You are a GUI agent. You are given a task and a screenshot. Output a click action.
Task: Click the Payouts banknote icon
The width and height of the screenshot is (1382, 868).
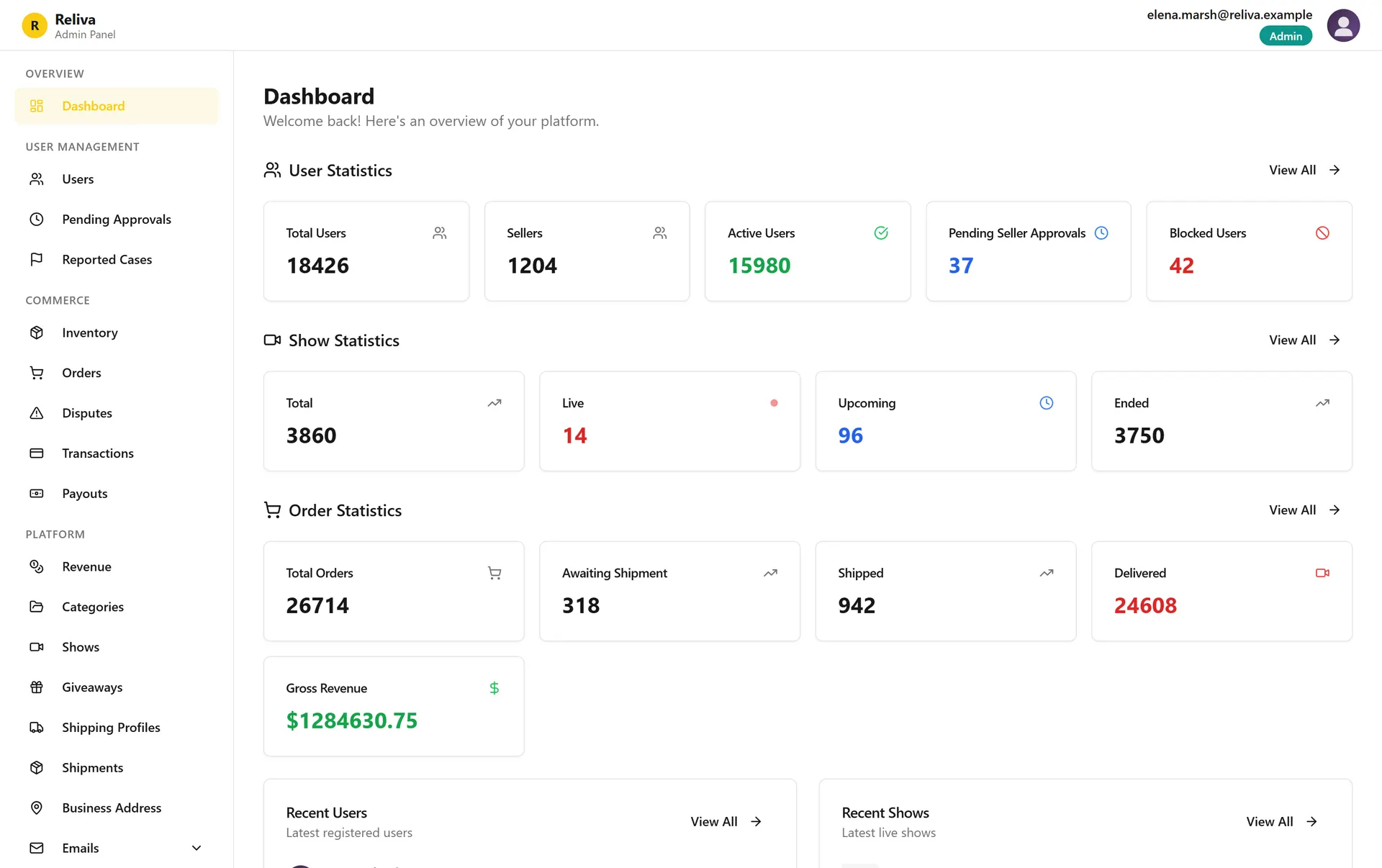[x=37, y=494]
